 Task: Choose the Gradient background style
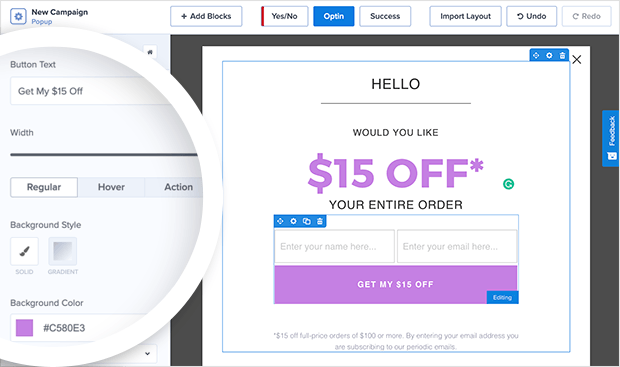pos(62,251)
